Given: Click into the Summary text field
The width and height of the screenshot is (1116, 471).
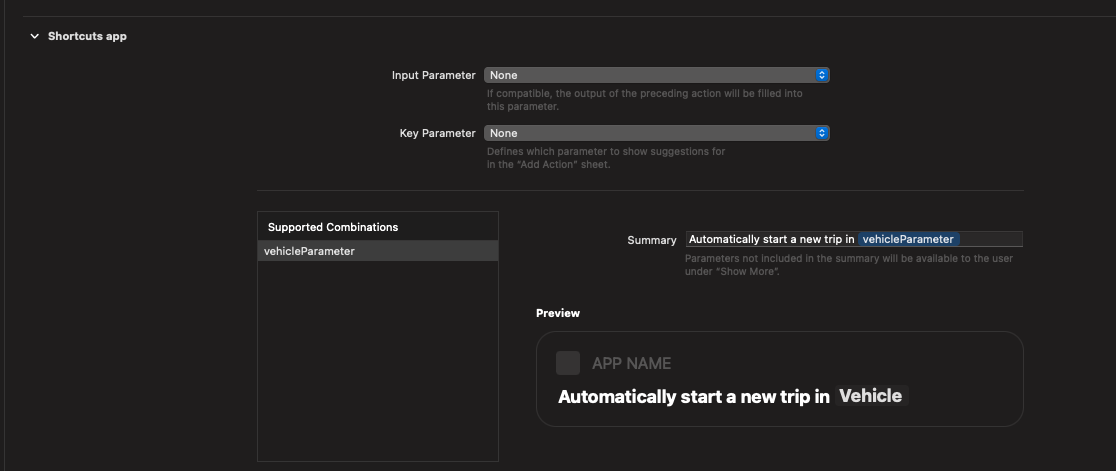Looking at the screenshot, I should point(854,240).
